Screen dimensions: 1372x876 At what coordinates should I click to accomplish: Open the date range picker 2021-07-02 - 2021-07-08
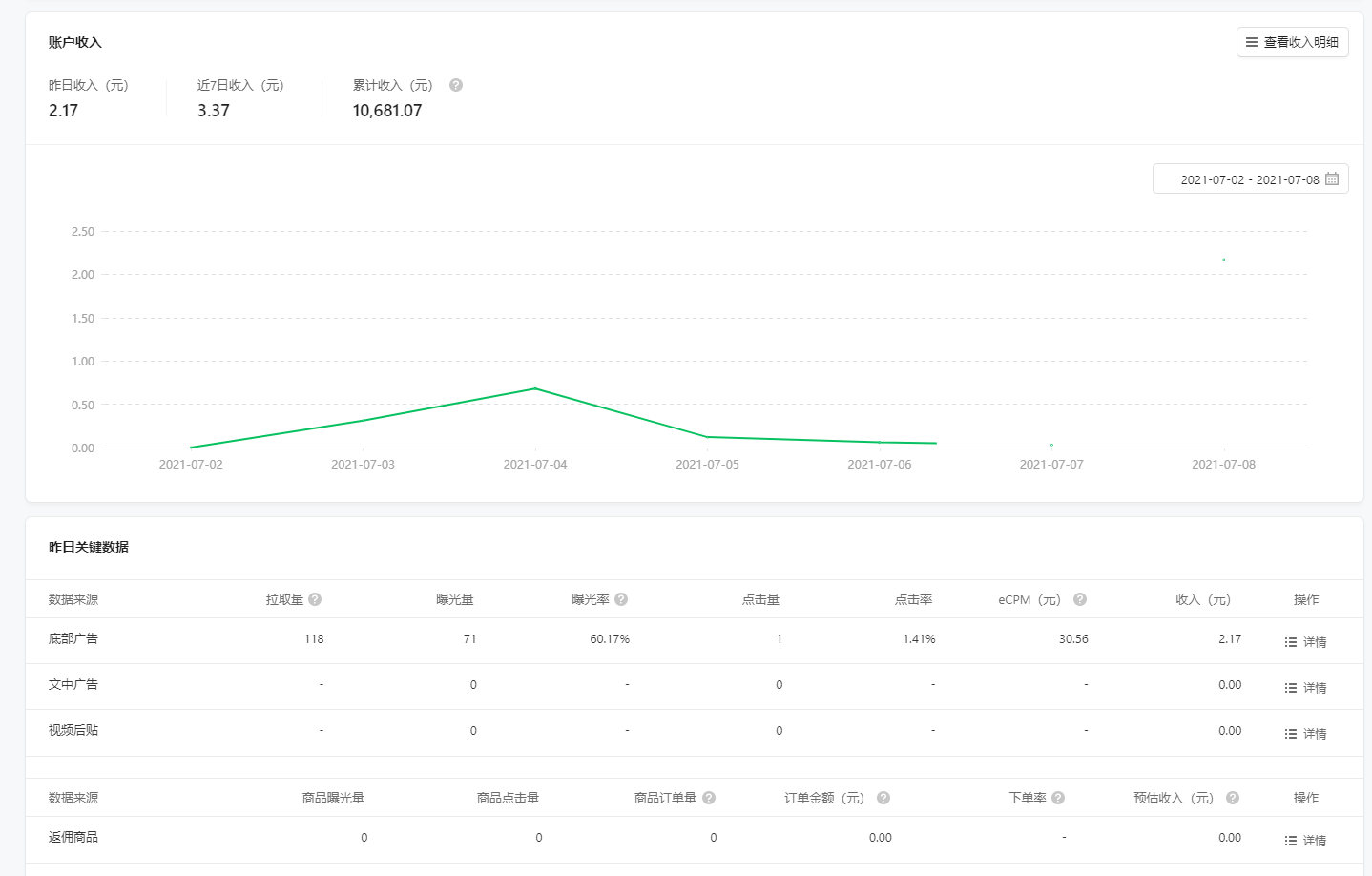coord(1250,179)
